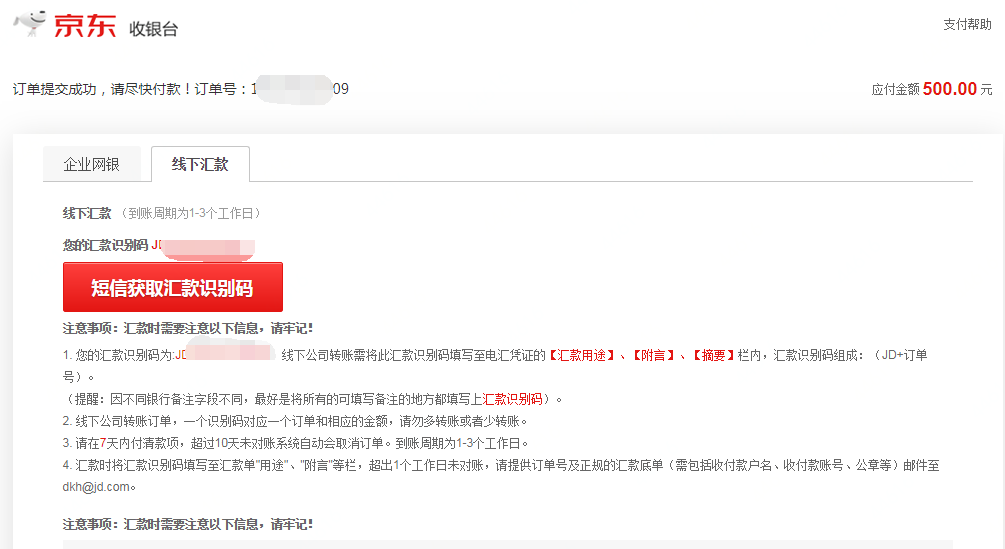Click the 收银台 page title
This screenshot has height=549, width=1005.
point(153,29)
